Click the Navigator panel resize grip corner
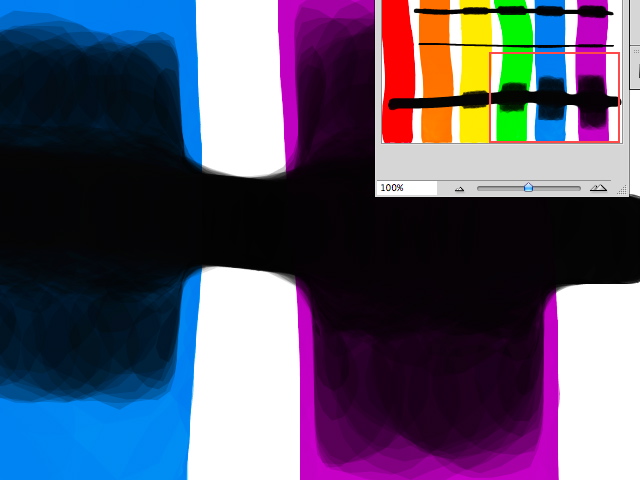The width and height of the screenshot is (640, 480). point(621,189)
